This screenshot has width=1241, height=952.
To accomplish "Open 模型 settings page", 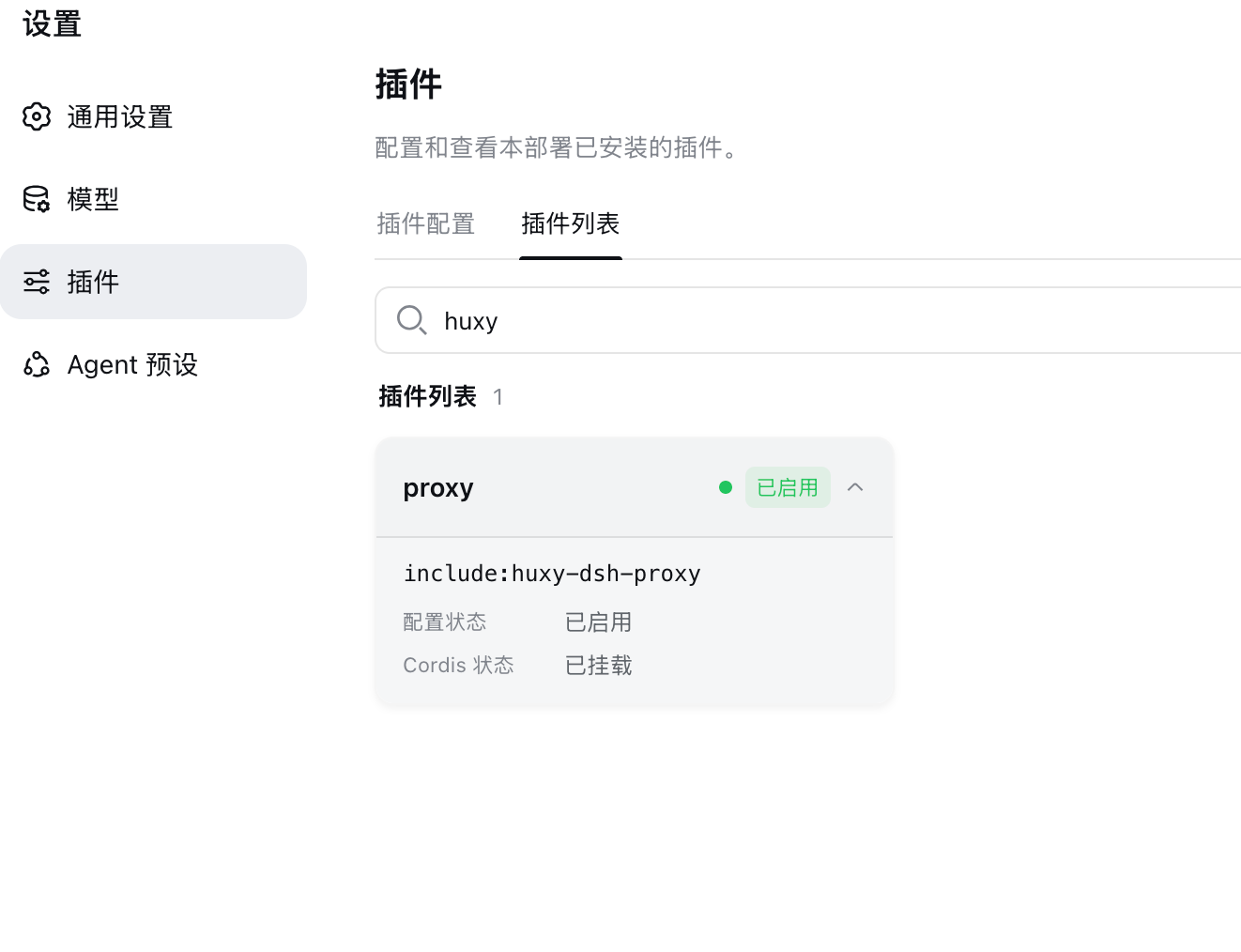I will point(153,199).
